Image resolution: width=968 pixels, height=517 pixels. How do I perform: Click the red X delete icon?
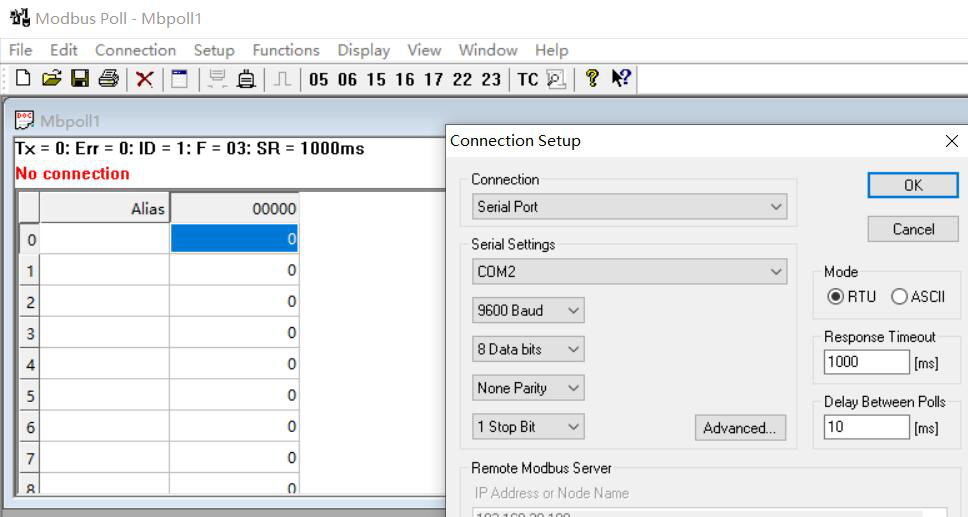145,79
